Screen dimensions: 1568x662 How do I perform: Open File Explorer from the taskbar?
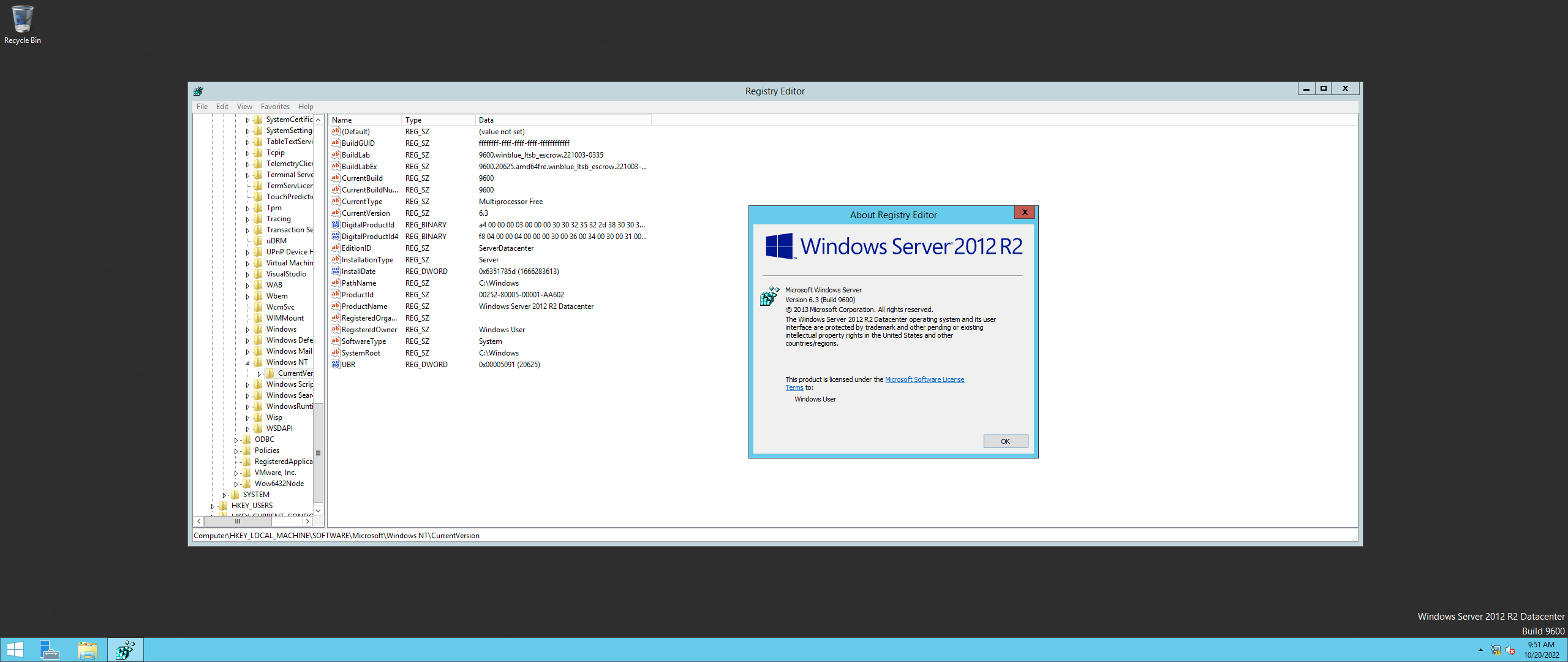[x=88, y=650]
